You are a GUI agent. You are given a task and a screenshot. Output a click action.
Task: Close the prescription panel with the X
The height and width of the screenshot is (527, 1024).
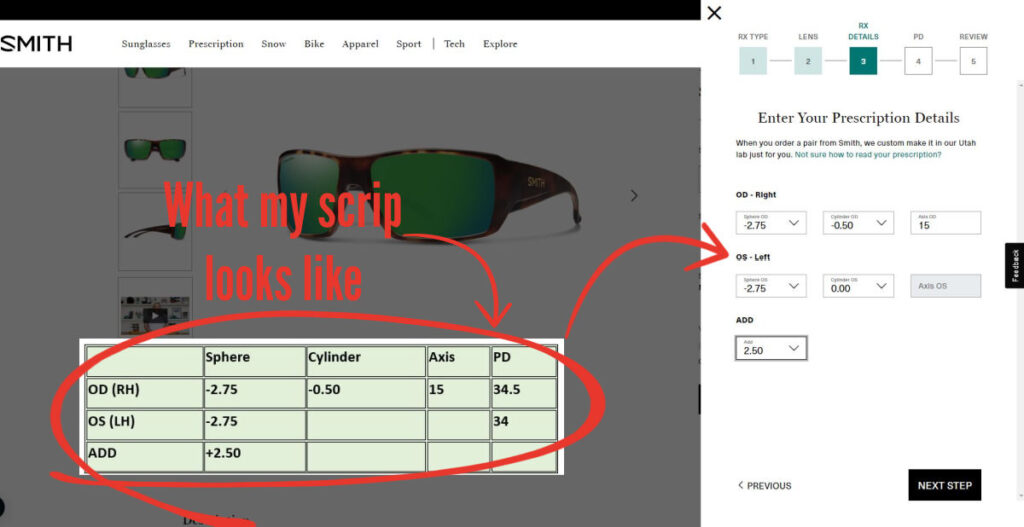[714, 13]
